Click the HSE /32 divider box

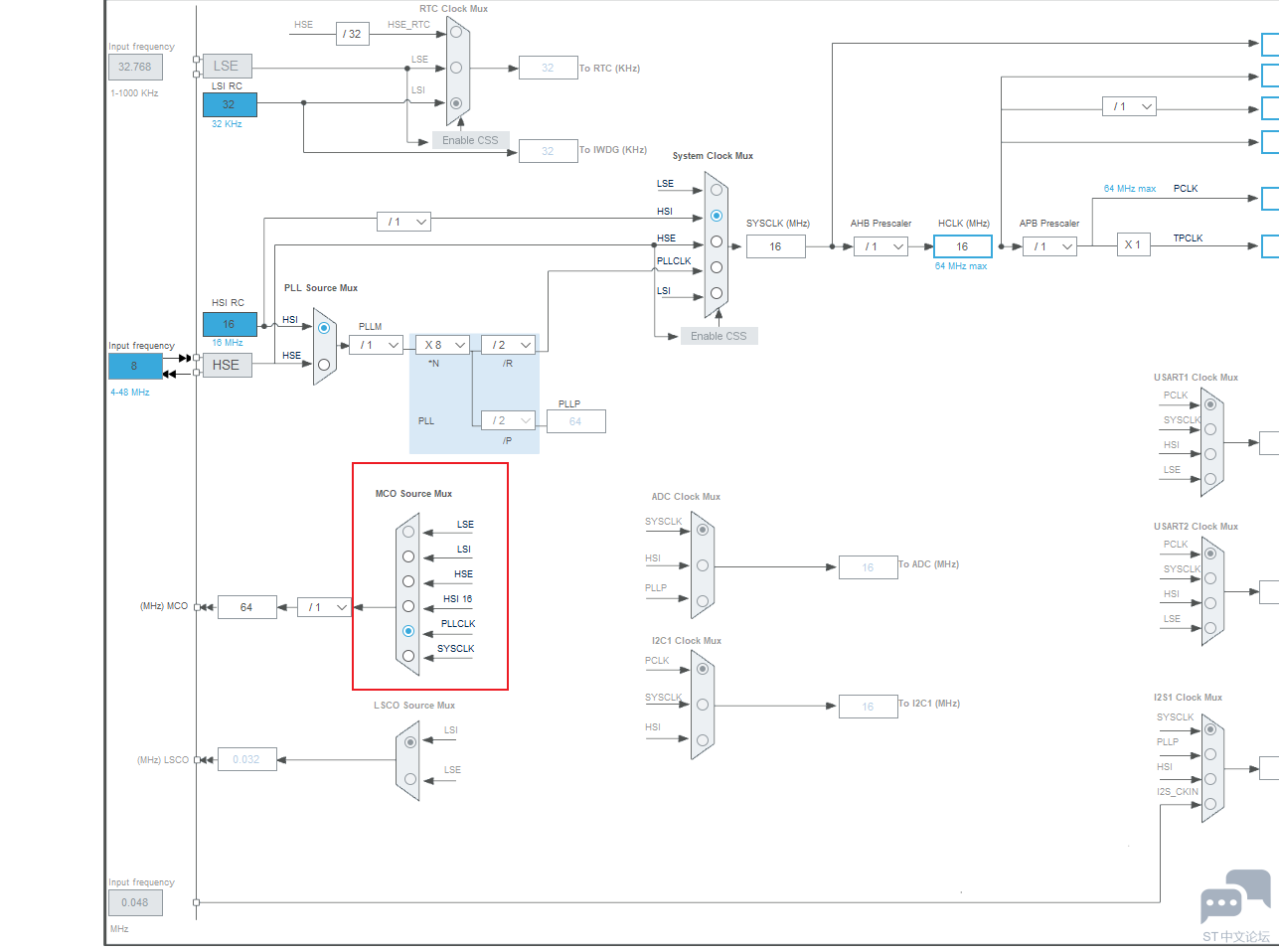[x=353, y=34]
